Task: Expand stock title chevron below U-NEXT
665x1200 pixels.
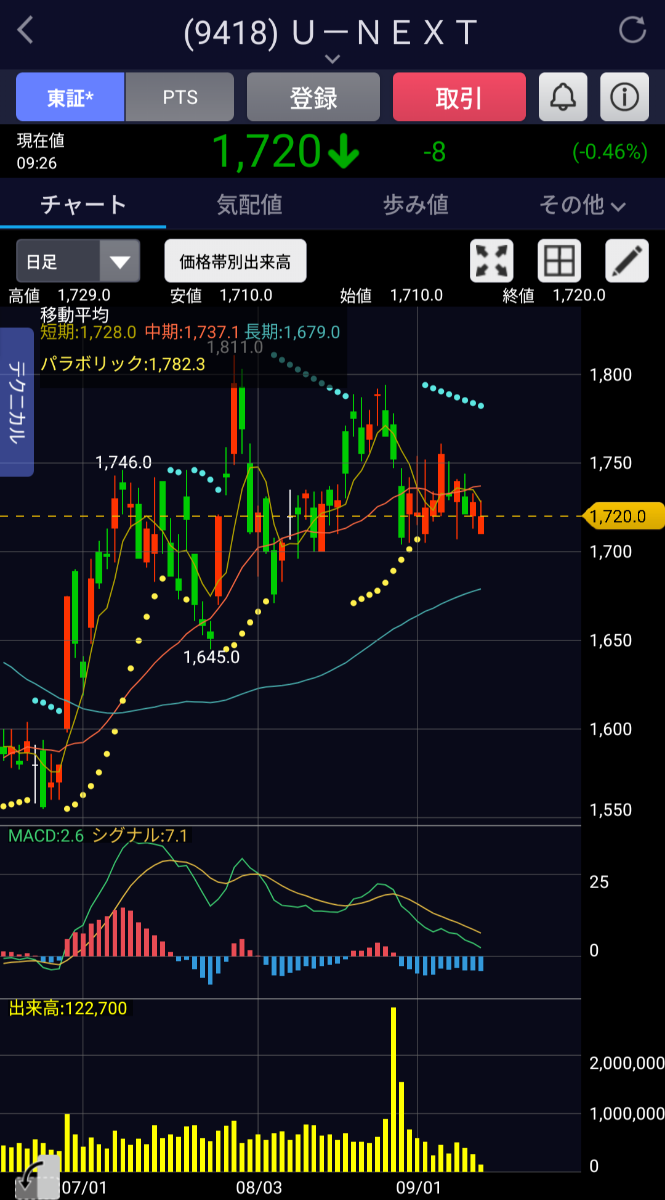Action: (333, 59)
